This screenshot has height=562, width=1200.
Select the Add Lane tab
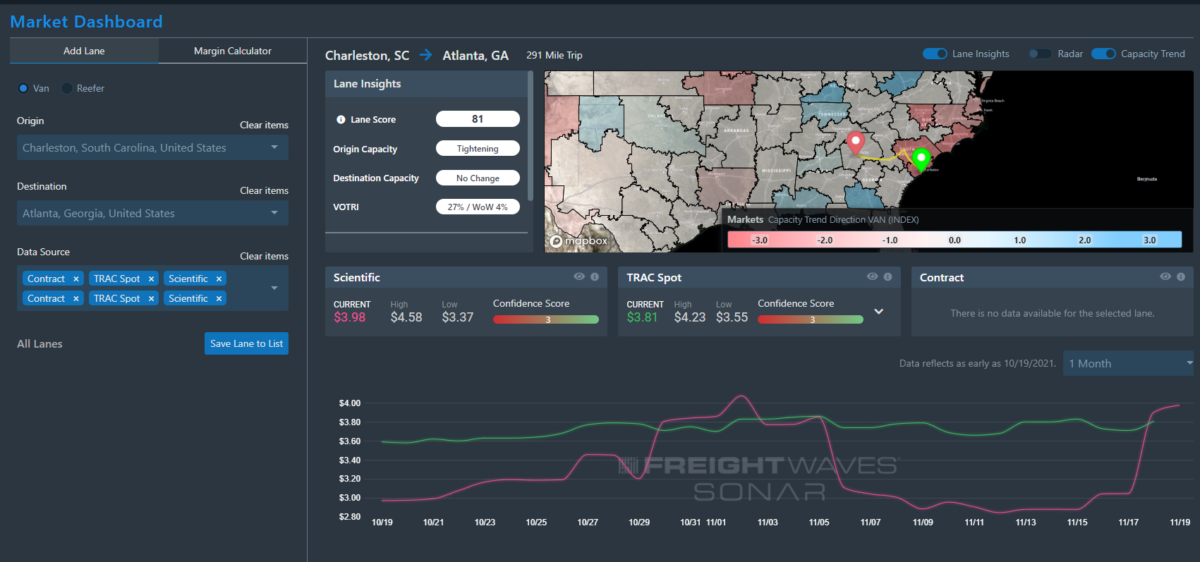coord(84,51)
